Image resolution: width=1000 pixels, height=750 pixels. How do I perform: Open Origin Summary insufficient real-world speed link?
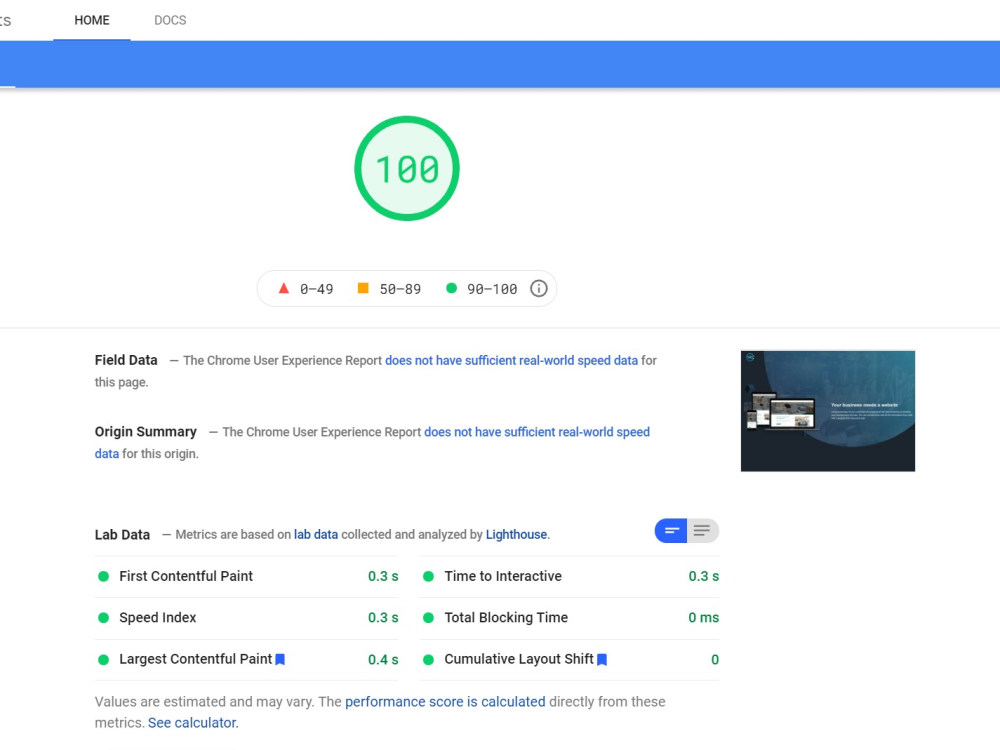coord(537,432)
